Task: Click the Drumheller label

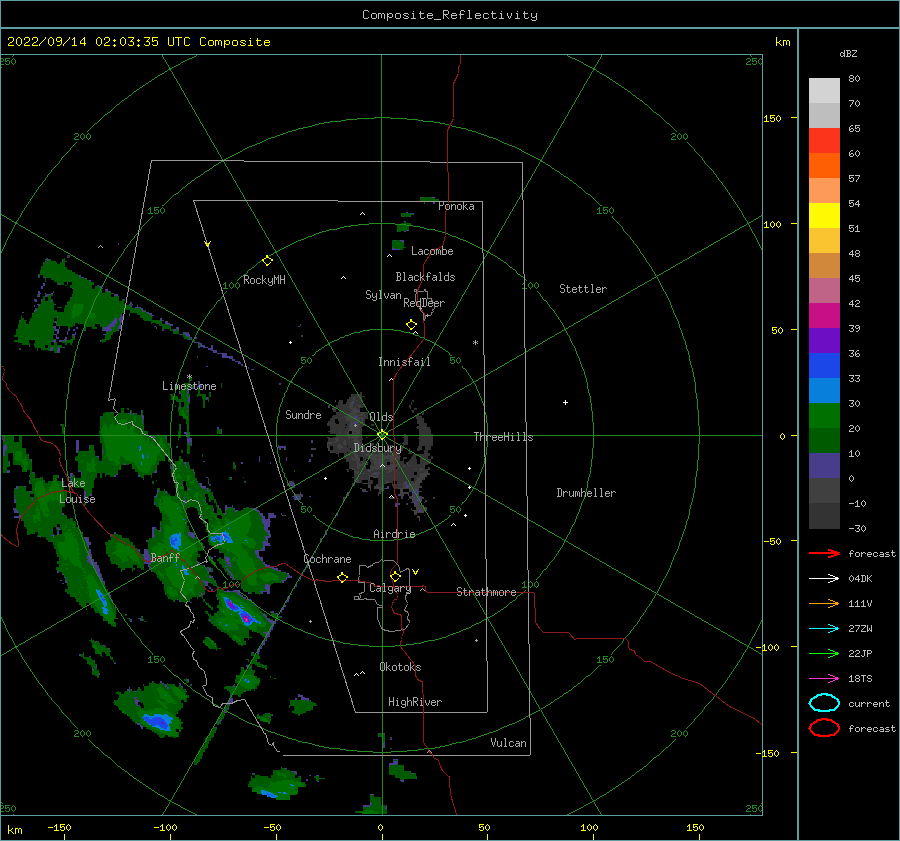Action: coord(586,493)
